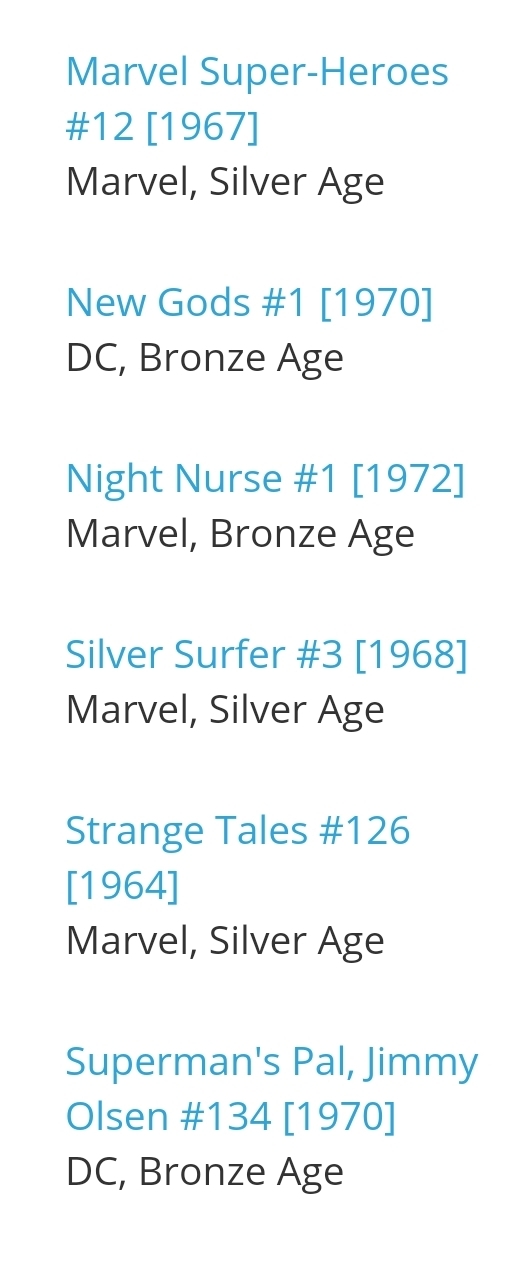Viewport: 530px width, 1266px height.
Task: Click 'DC, Bronze Age' under New Gods
Action: pyautogui.click(x=205, y=358)
